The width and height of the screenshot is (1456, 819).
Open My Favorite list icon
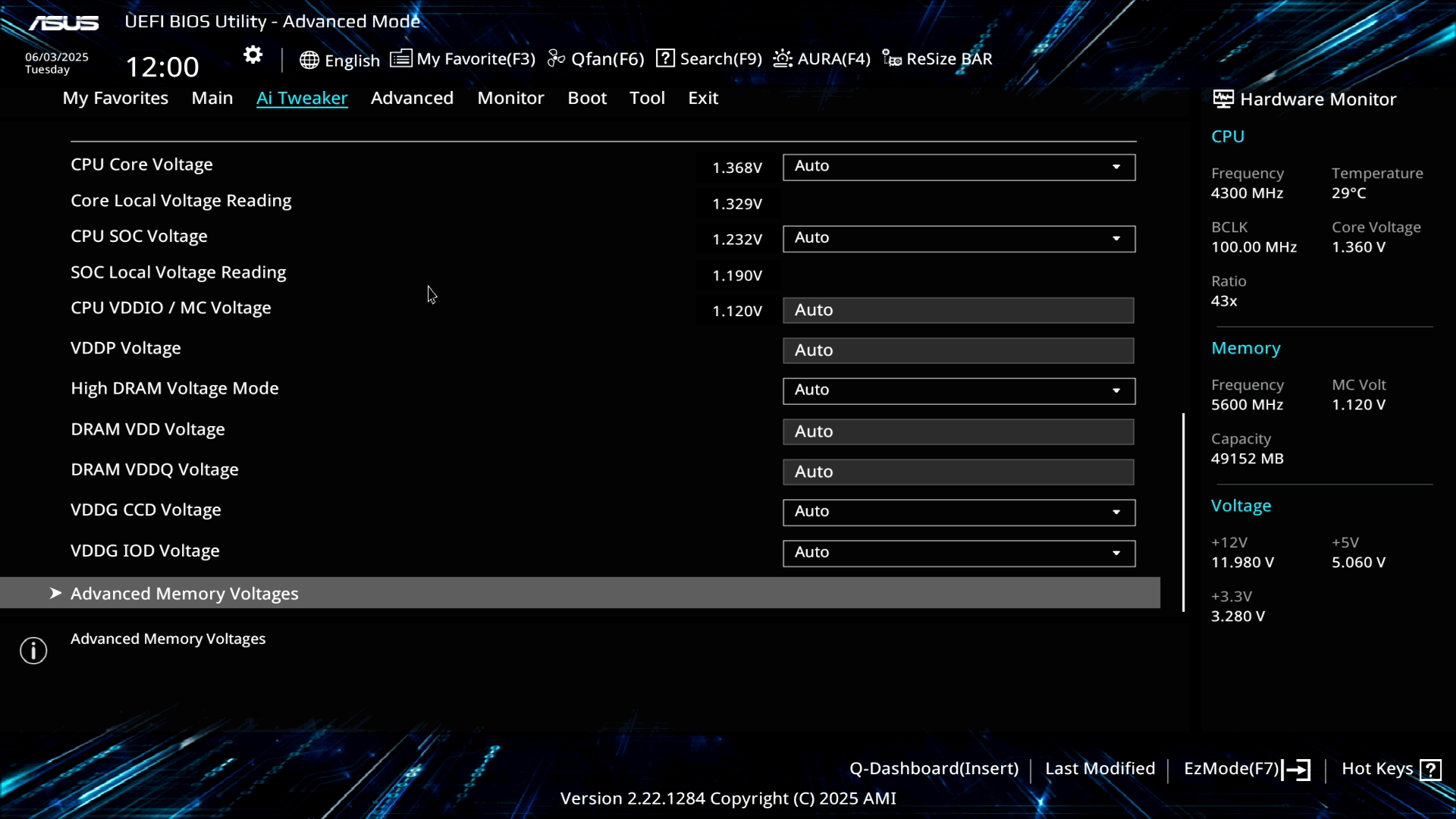(400, 58)
